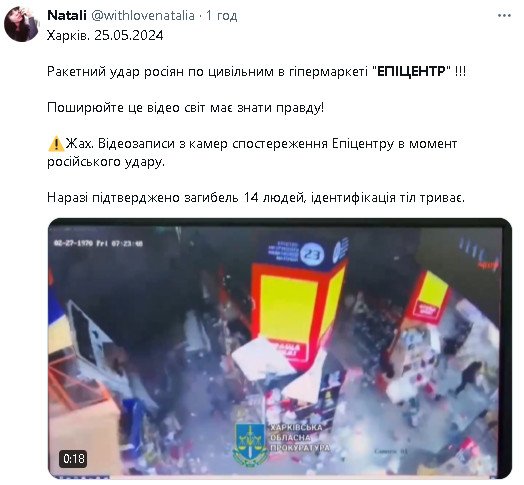Click the bold word 'ЕПІЦЕНТР' in the post
Image resolution: width=524 pixels, height=485 pixels.
[x=411, y=72]
